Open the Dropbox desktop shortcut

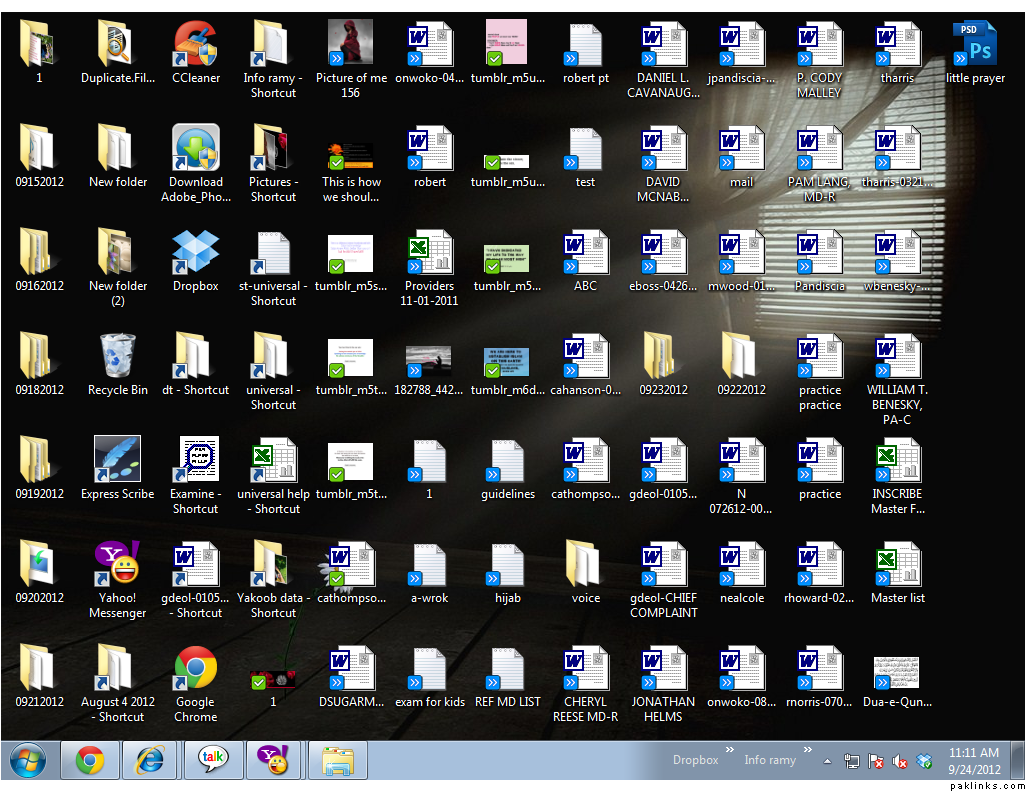pyautogui.click(x=195, y=254)
